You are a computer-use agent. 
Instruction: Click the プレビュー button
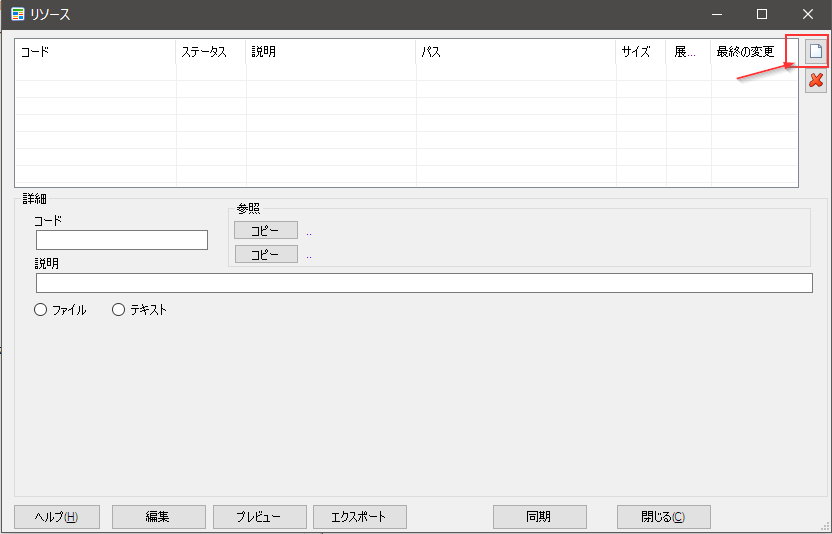[259, 516]
